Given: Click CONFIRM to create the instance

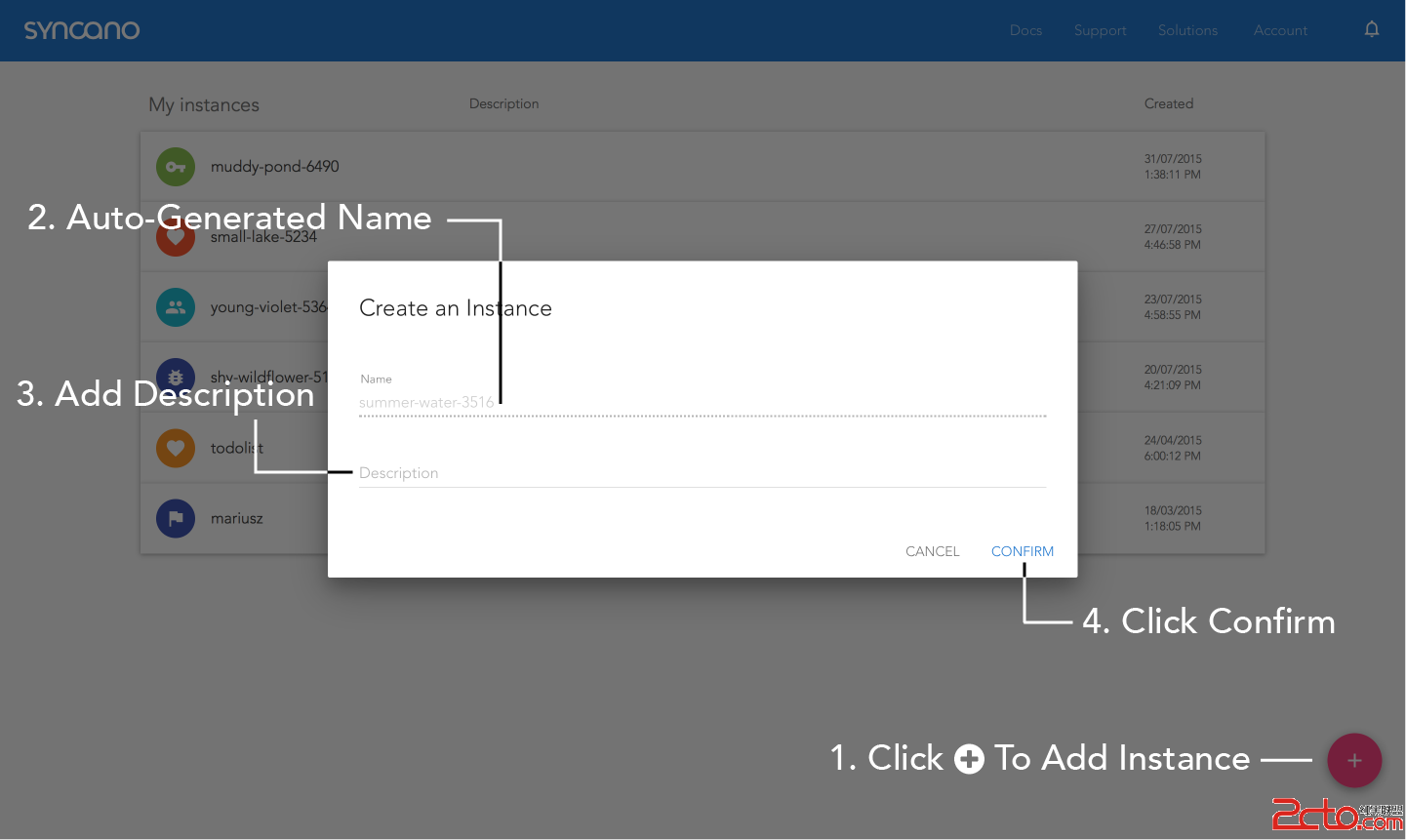Looking at the screenshot, I should 1023,551.
